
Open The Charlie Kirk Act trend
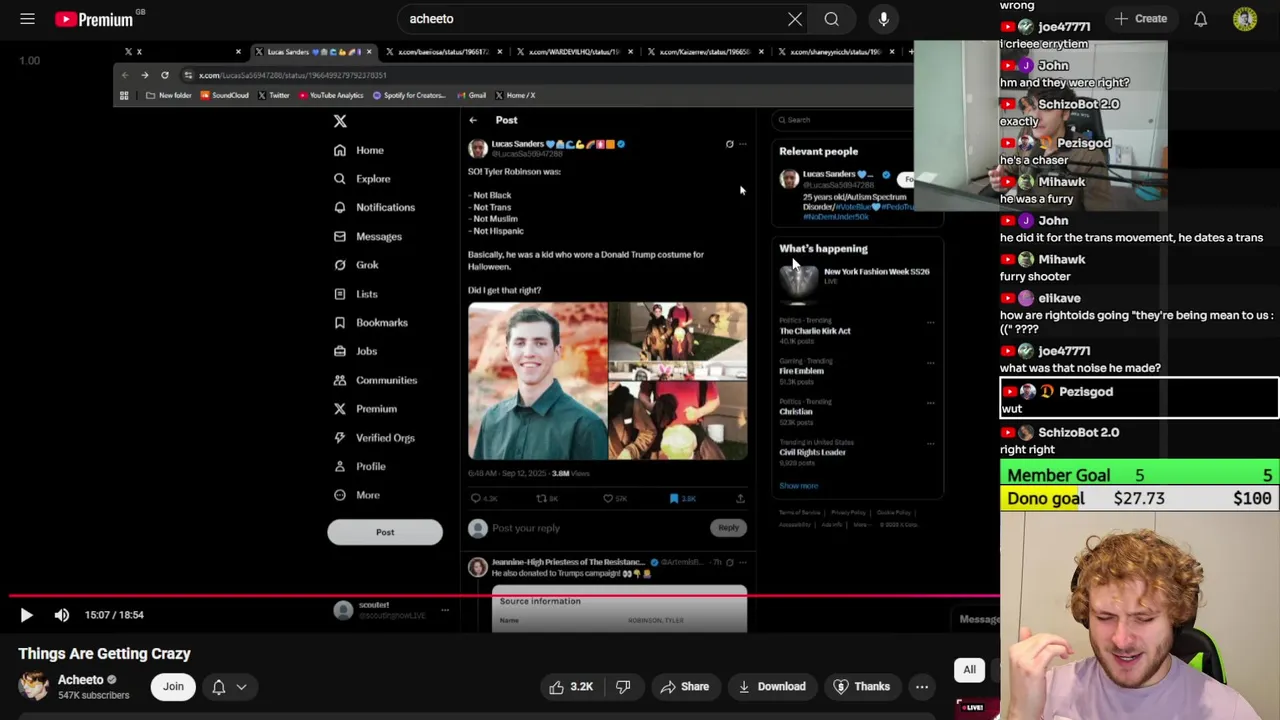click(815, 331)
